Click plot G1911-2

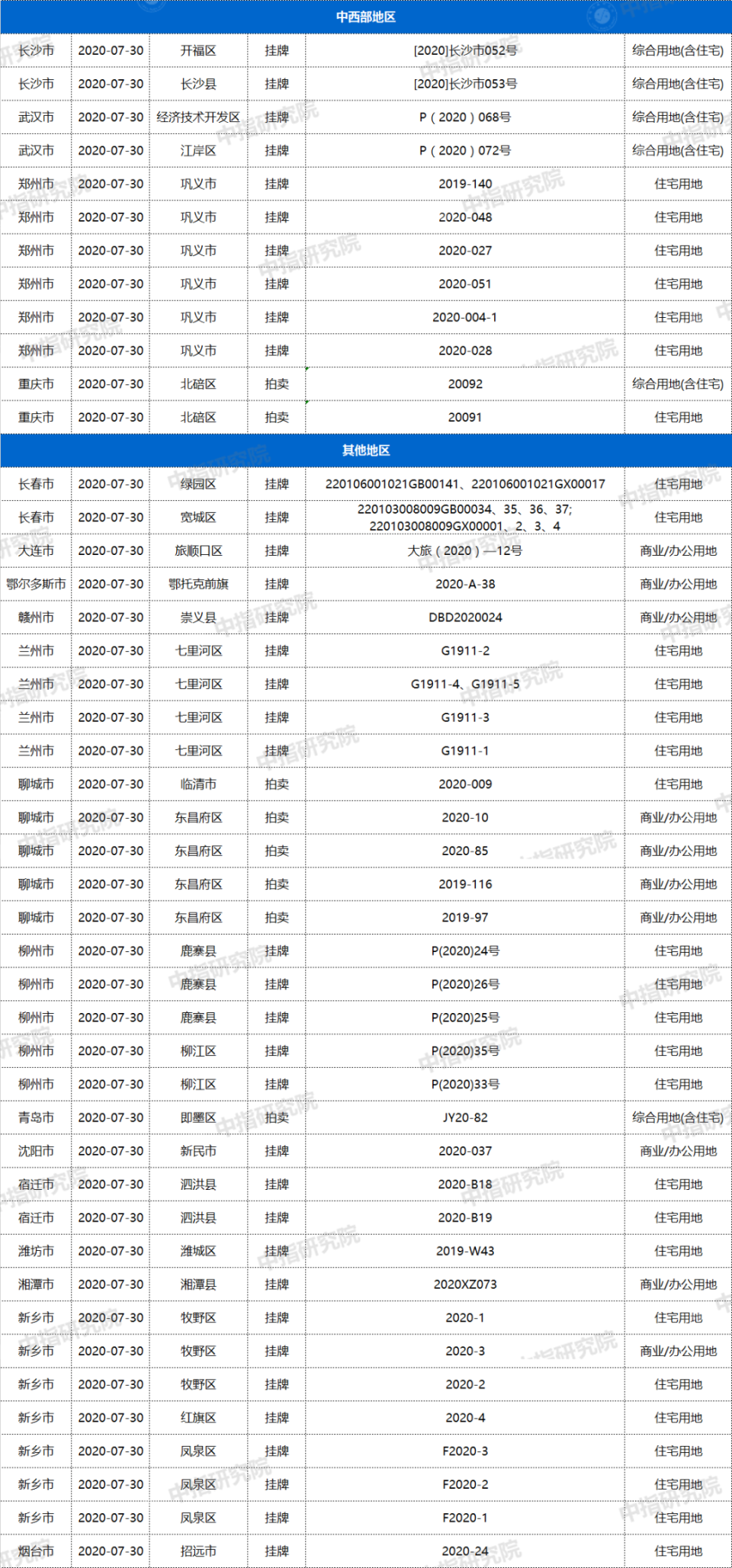pos(465,651)
